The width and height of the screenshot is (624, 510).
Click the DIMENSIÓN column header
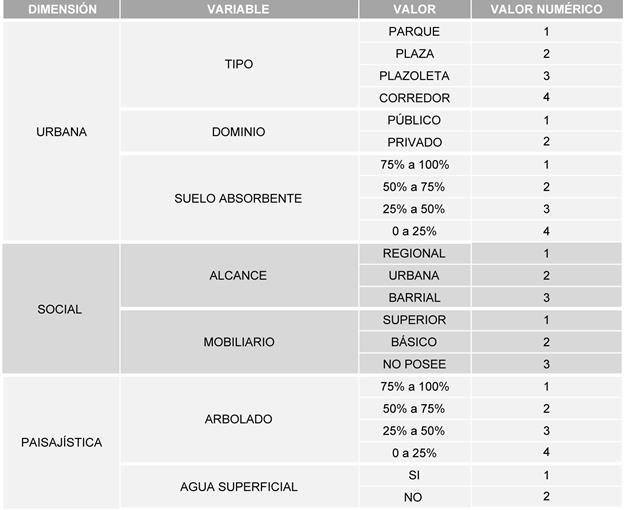tap(62, 9)
